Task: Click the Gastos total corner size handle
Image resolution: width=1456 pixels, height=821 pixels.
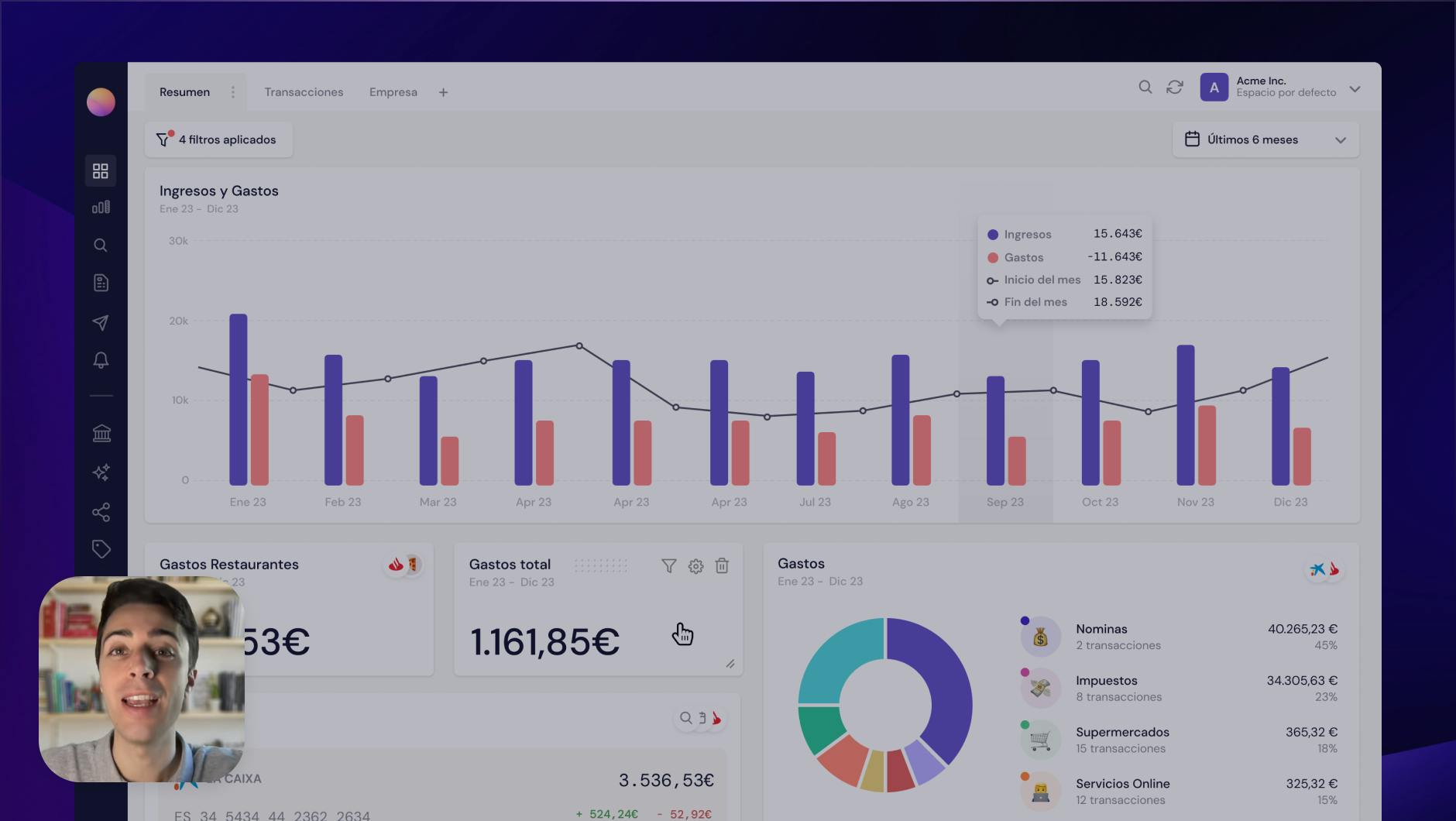Action: 730,664
